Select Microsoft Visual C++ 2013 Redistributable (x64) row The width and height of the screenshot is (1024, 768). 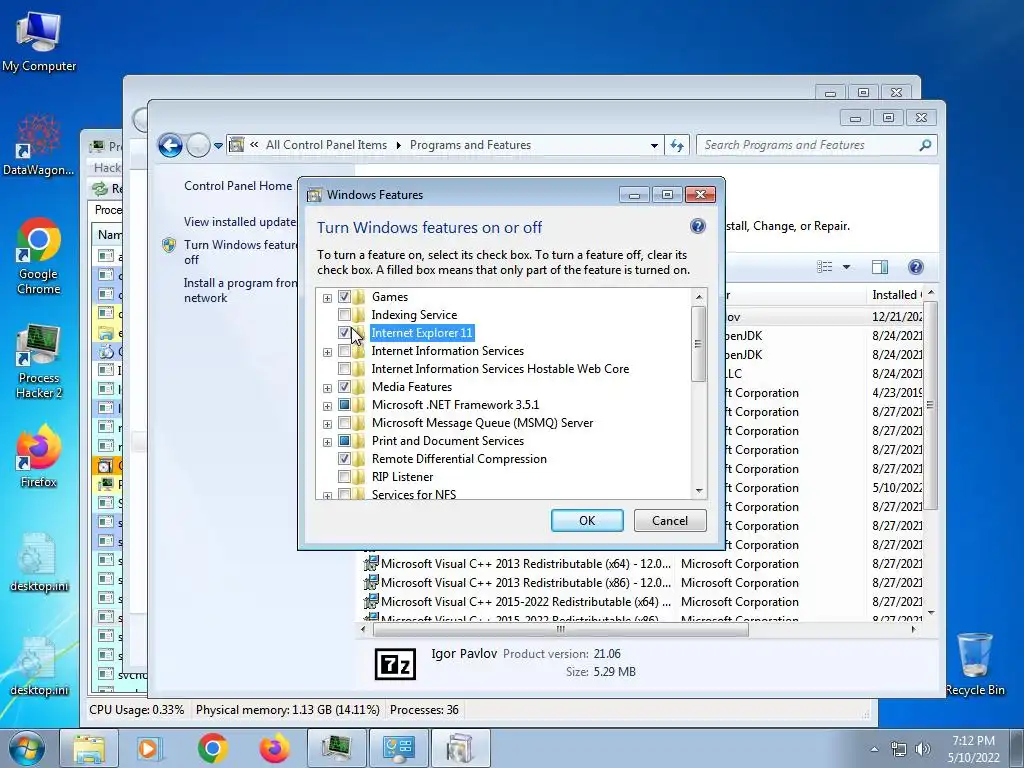click(x=643, y=564)
